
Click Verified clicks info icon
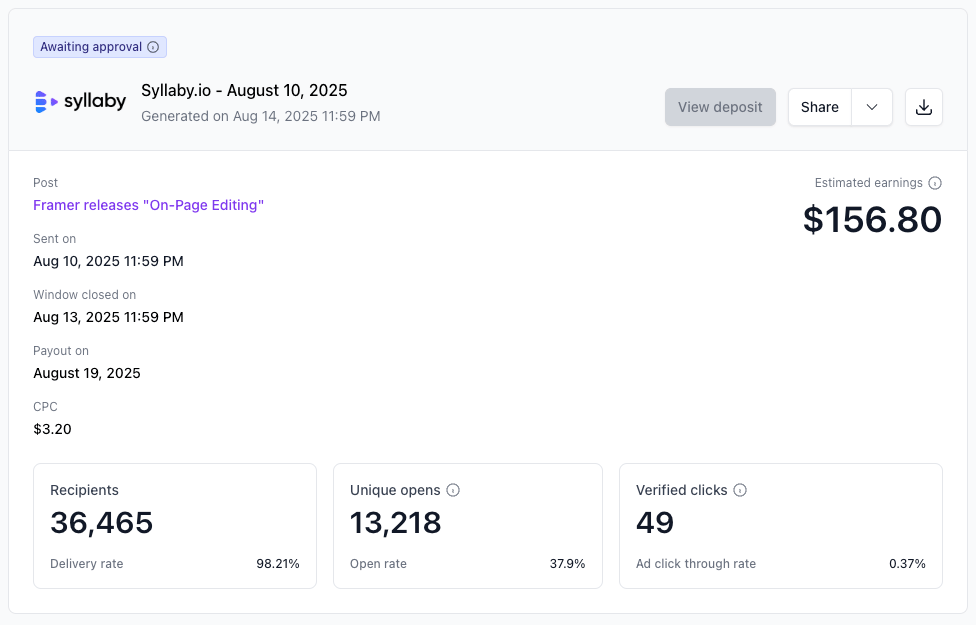pyautogui.click(x=740, y=491)
